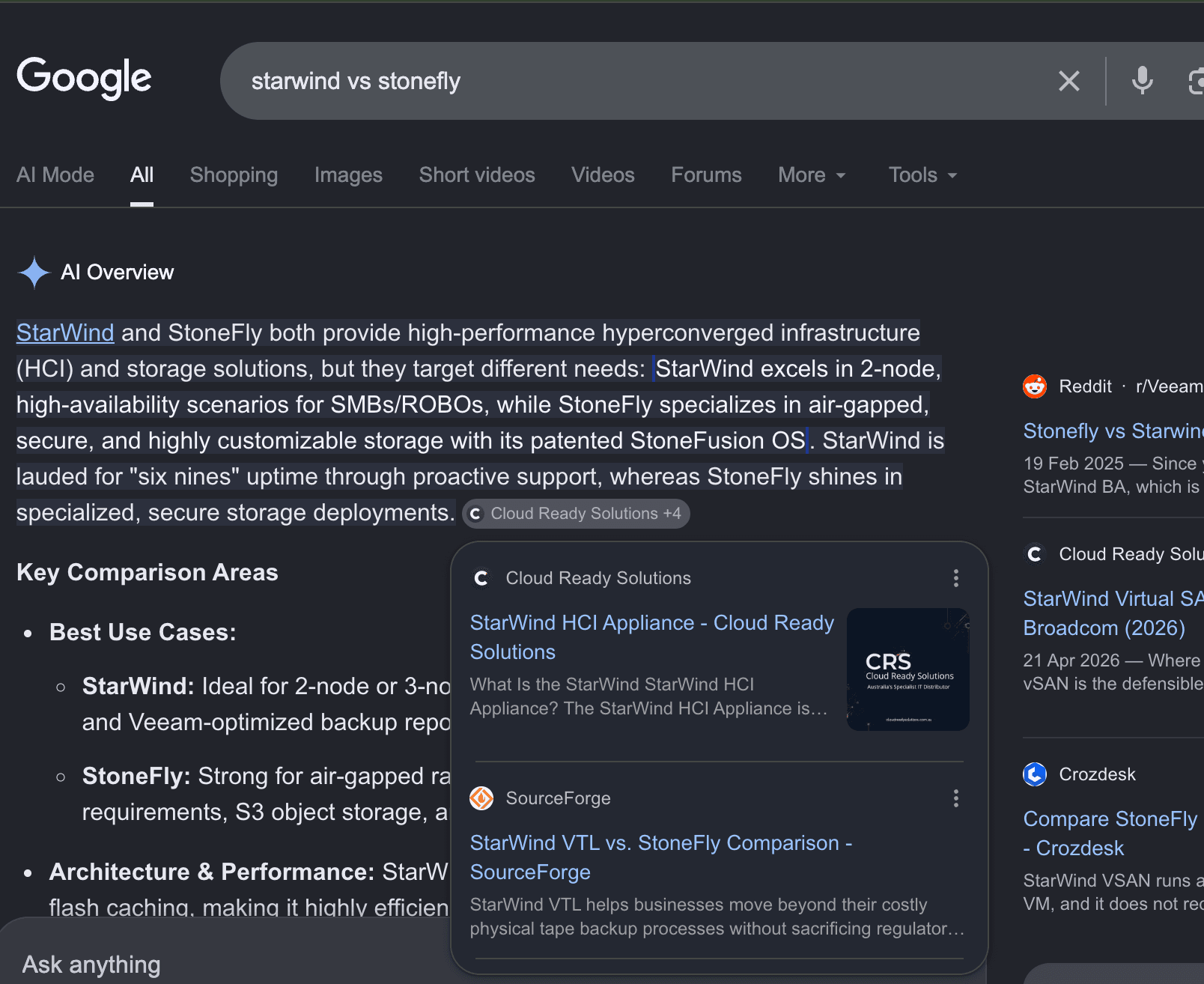
Task: Open three-dot menu for Cloud Ready Solutions
Action: 956,578
